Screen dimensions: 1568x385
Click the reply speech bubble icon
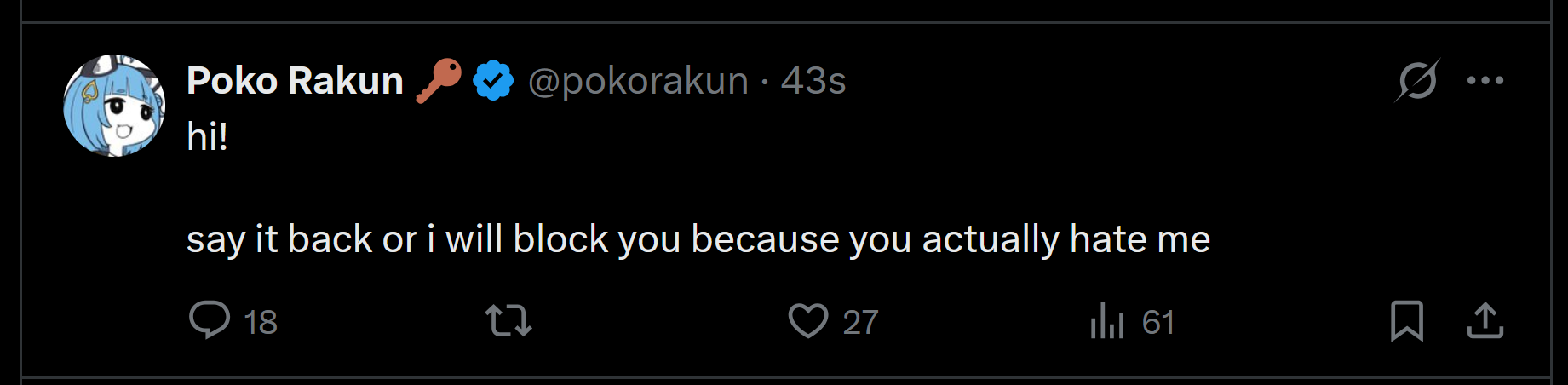[209, 320]
